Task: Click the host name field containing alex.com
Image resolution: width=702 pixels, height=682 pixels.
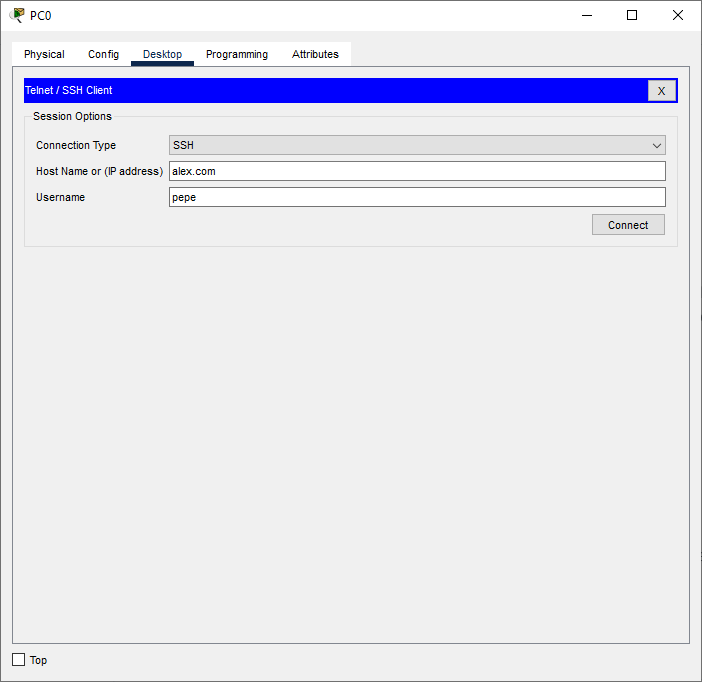Action: (417, 171)
